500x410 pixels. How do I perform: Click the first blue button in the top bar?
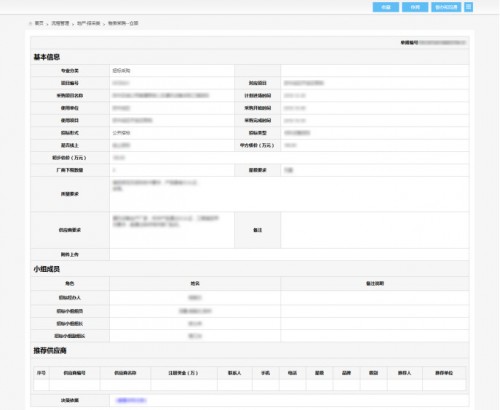pos(386,7)
